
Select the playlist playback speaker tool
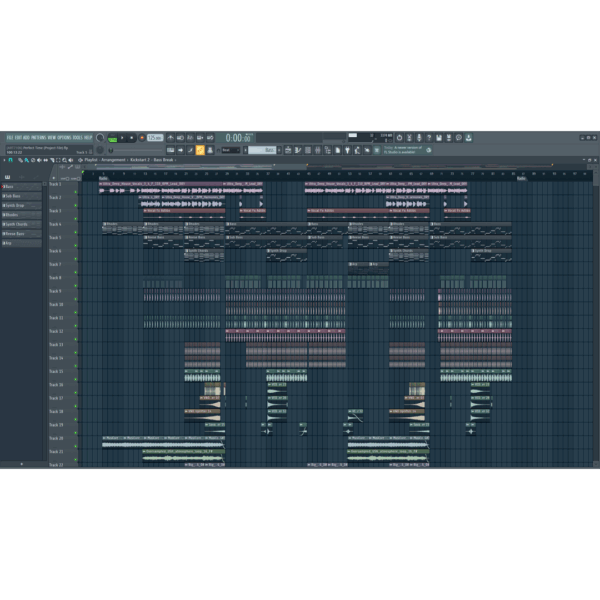click(70, 160)
